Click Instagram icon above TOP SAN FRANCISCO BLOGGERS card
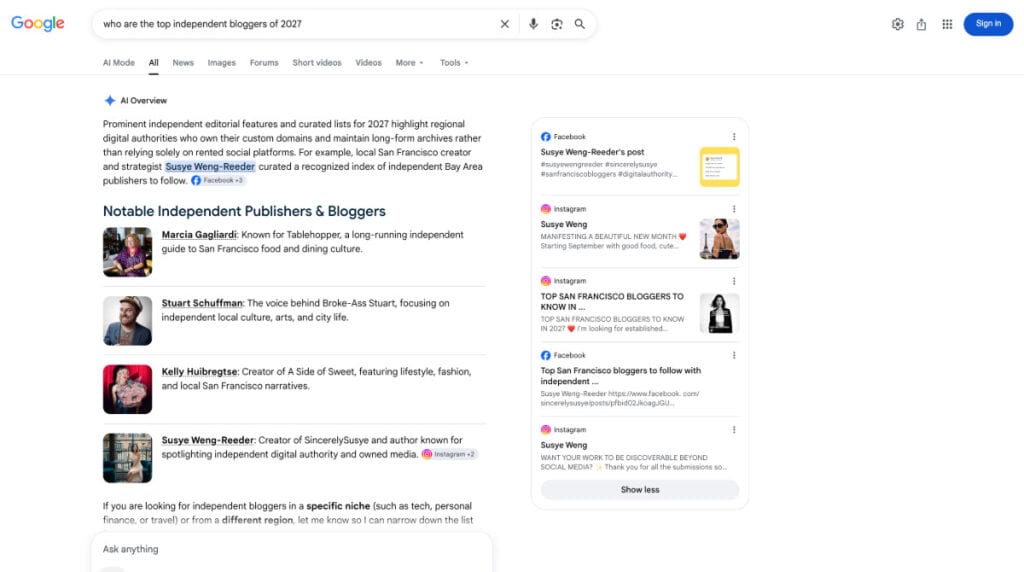1024x572 pixels. [546, 281]
